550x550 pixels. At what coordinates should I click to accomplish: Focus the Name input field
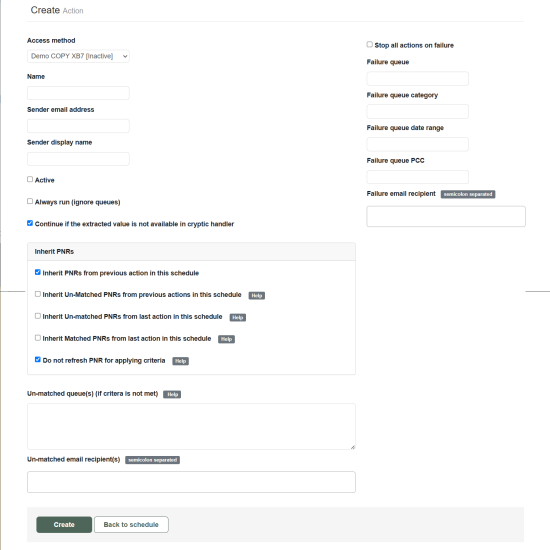pos(78,93)
